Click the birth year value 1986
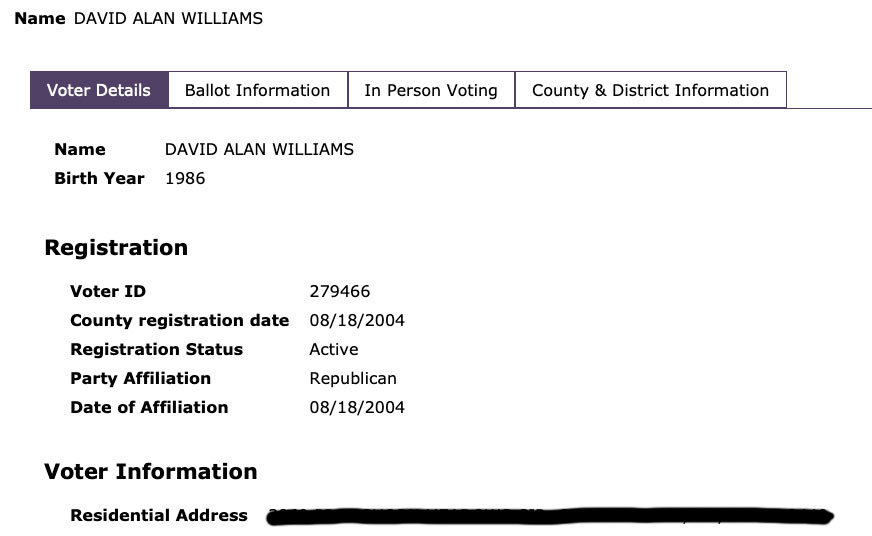Image resolution: width=872 pixels, height=536 pixels. tap(185, 178)
